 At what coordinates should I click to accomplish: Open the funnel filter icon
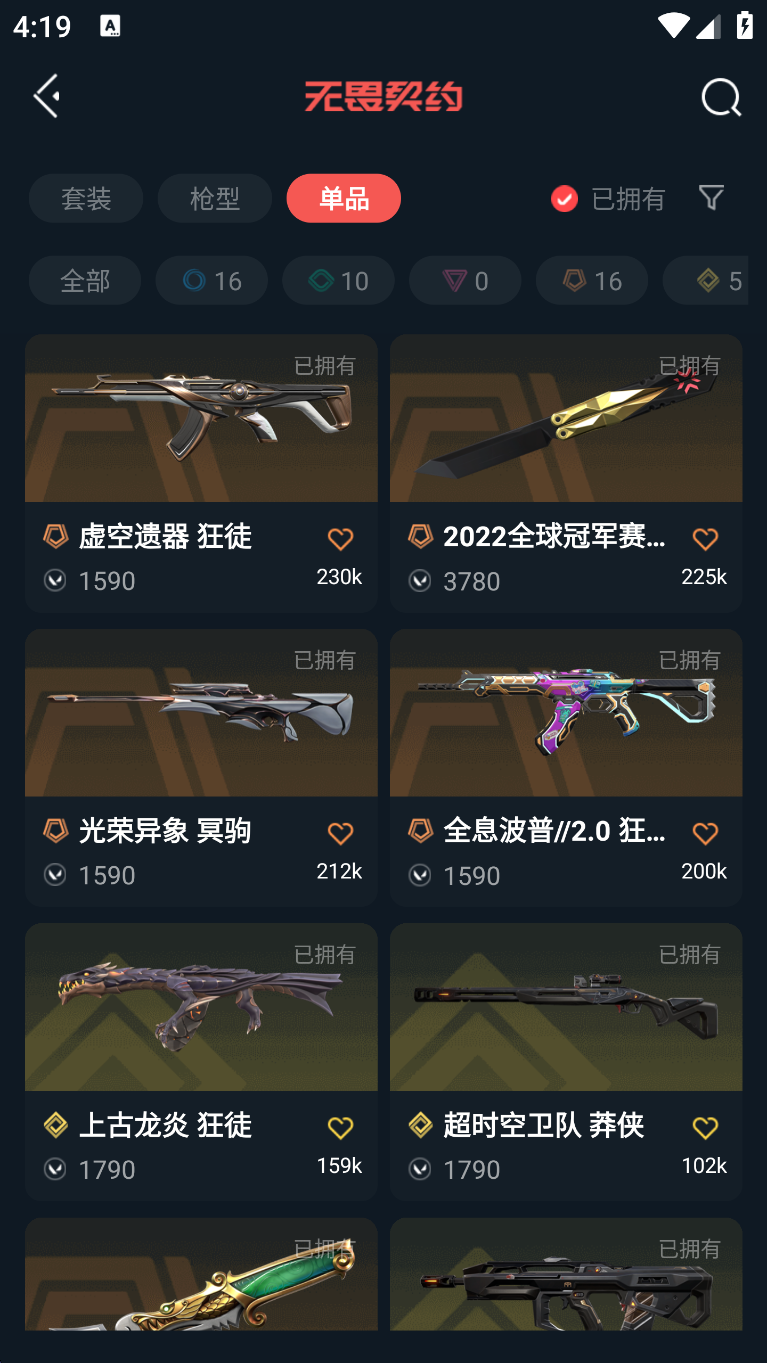click(711, 198)
